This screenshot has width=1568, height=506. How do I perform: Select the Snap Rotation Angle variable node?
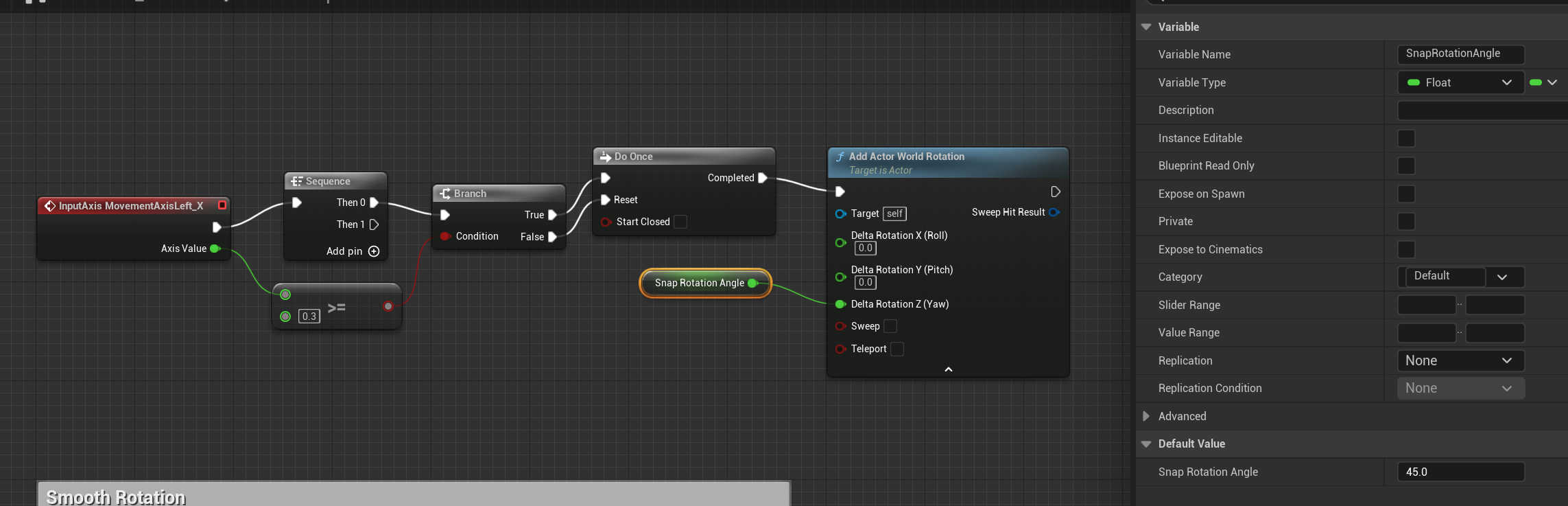pos(698,283)
